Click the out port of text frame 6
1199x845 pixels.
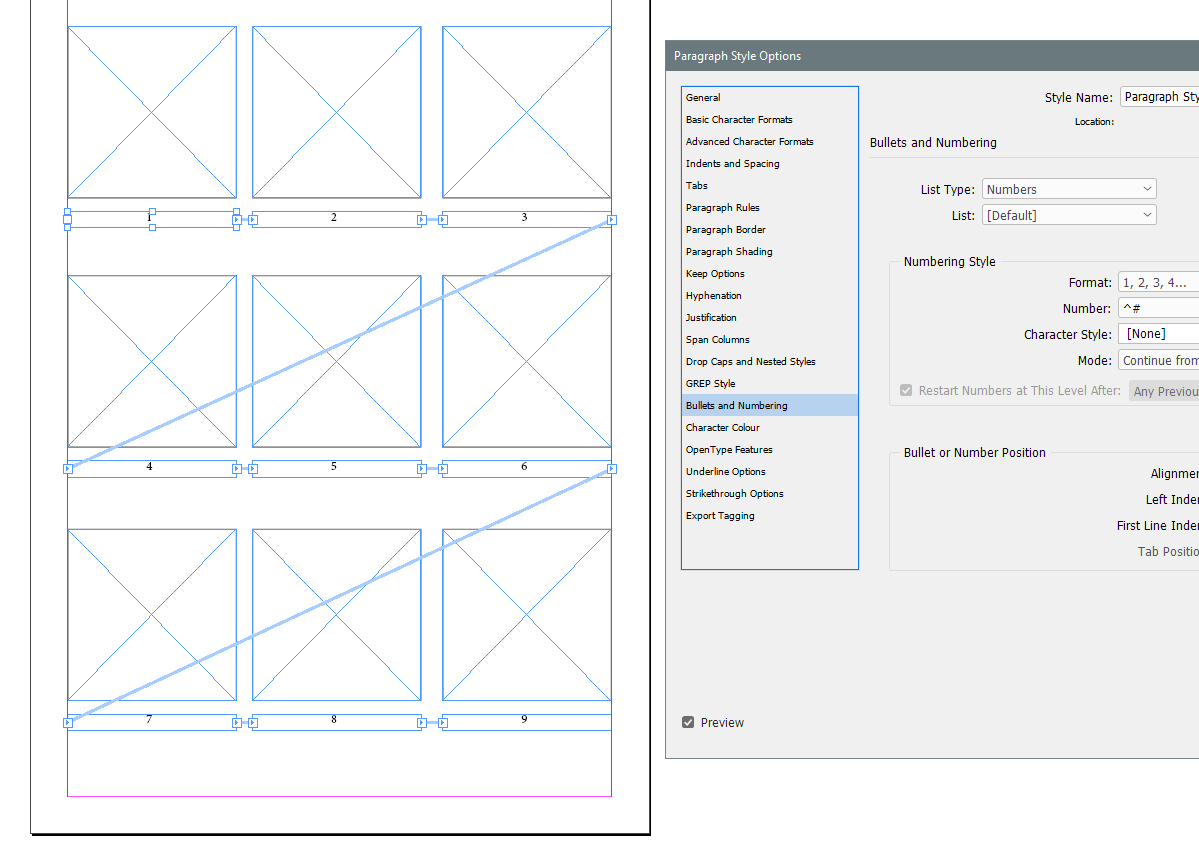pos(612,469)
